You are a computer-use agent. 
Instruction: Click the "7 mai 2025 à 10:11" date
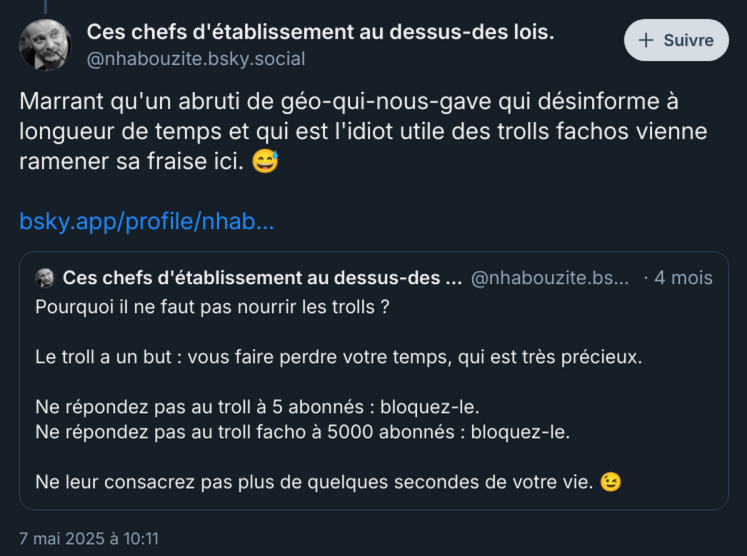89,538
